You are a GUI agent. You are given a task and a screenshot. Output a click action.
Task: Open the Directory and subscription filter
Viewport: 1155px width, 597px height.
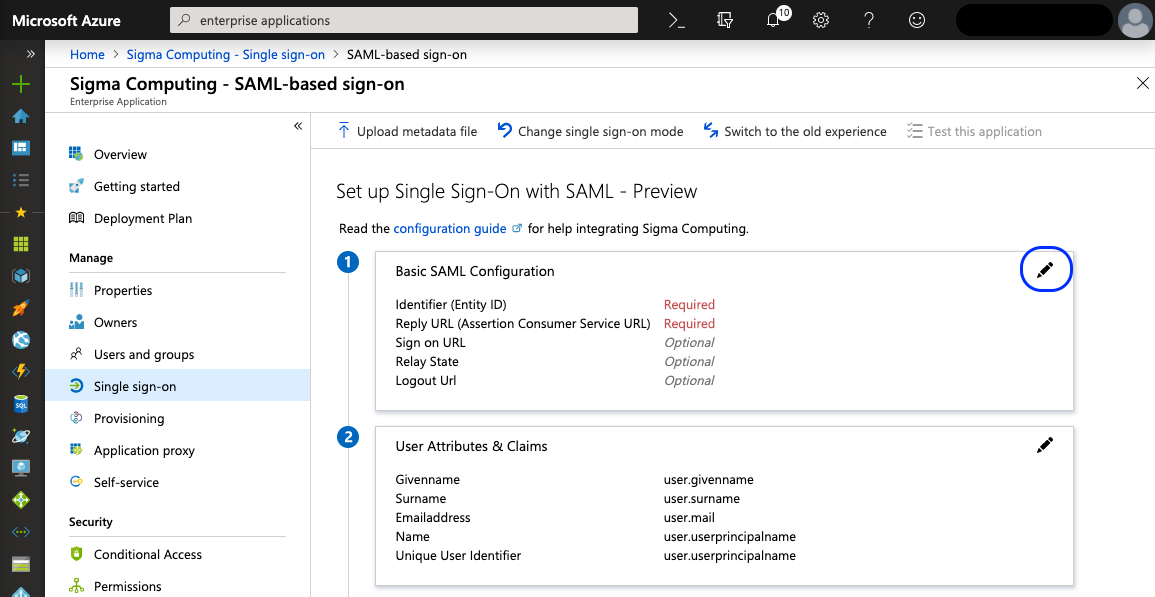[x=725, y=20]
